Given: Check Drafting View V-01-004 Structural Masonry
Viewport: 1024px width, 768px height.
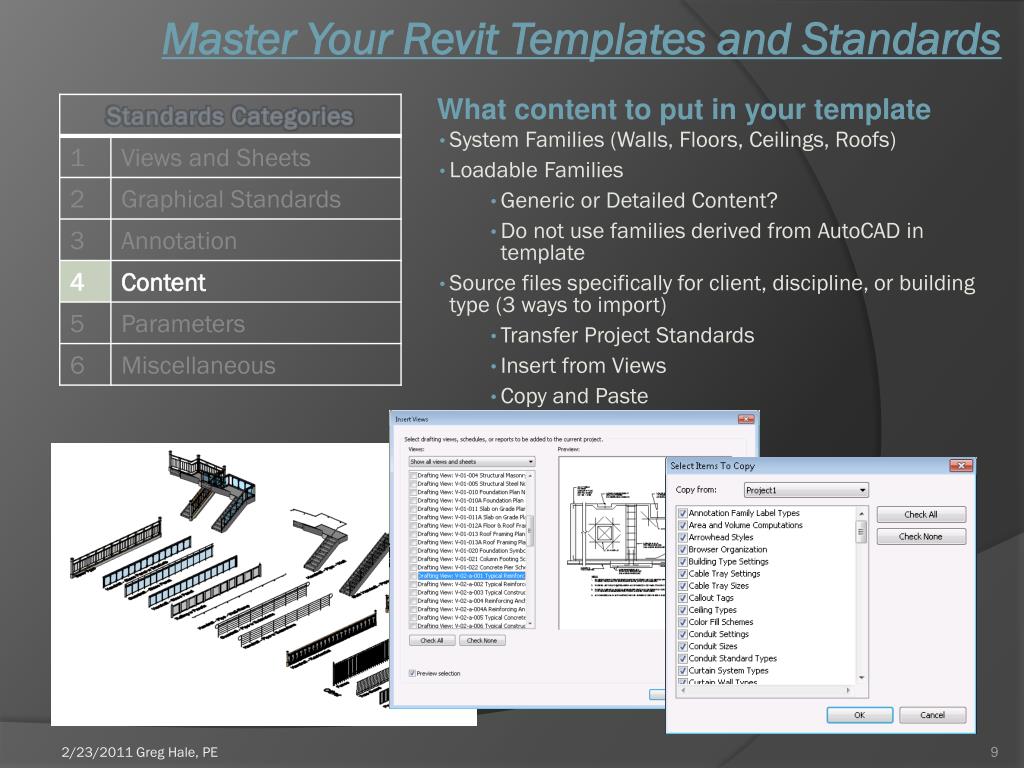Looking at the screenshot, I should [x=413, y=475].
